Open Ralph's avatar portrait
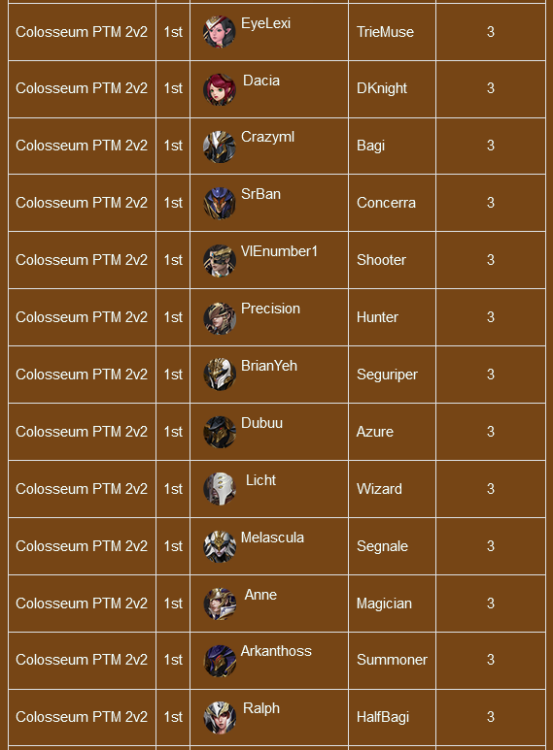This screenshot has width=553, height=750. tap(219, 717)
